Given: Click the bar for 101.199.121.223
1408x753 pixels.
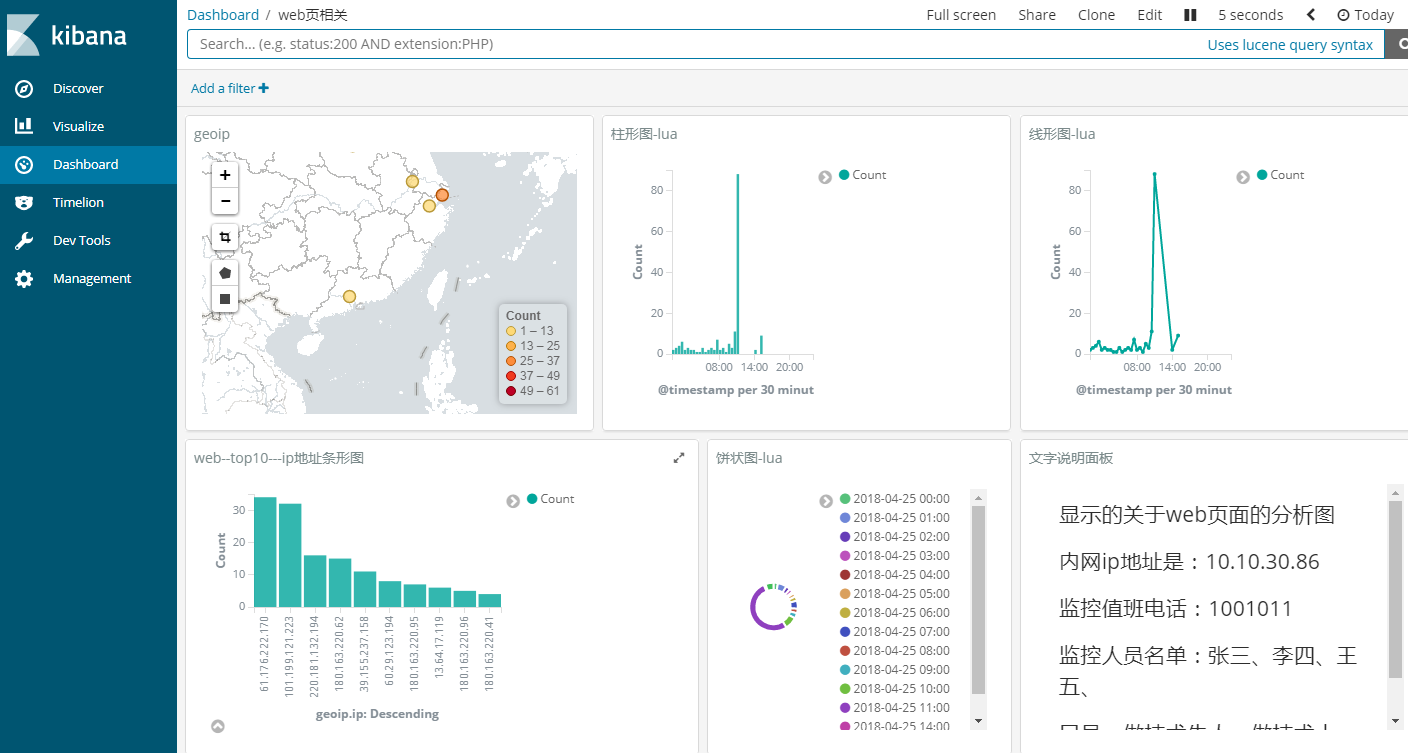Looking at the screenshot, I should (x=290, y=555).
